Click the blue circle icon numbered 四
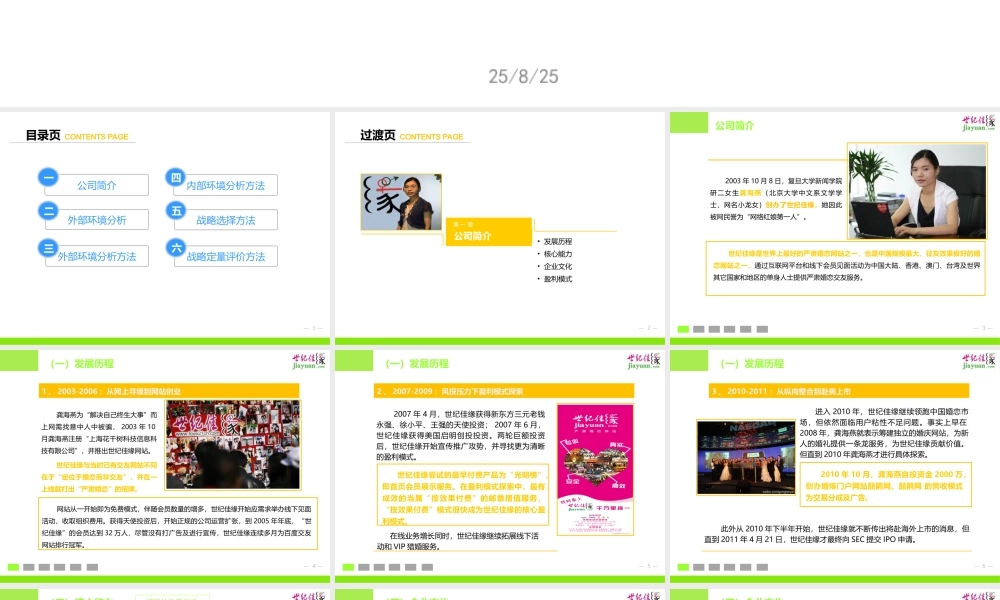 click(176, 177)
